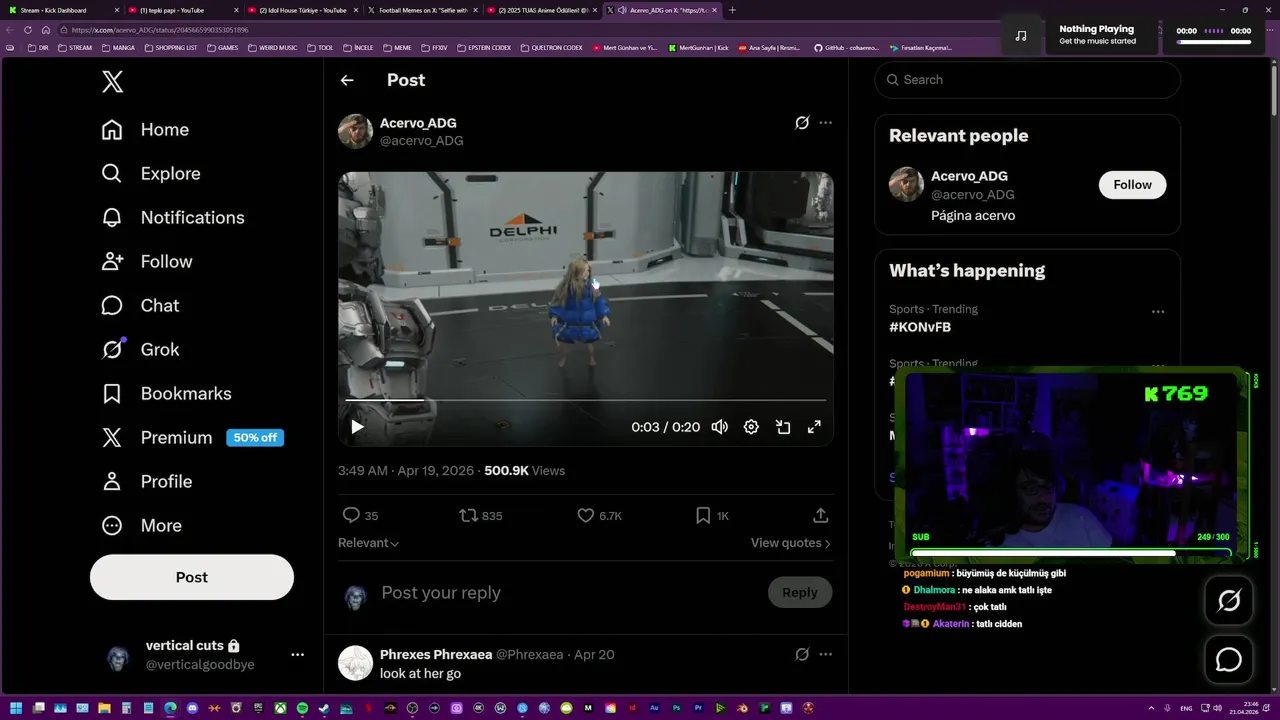Open View quotes link
Image resolution: width=1280 pixels, height=720 pixels.
(x=791, y=543)
